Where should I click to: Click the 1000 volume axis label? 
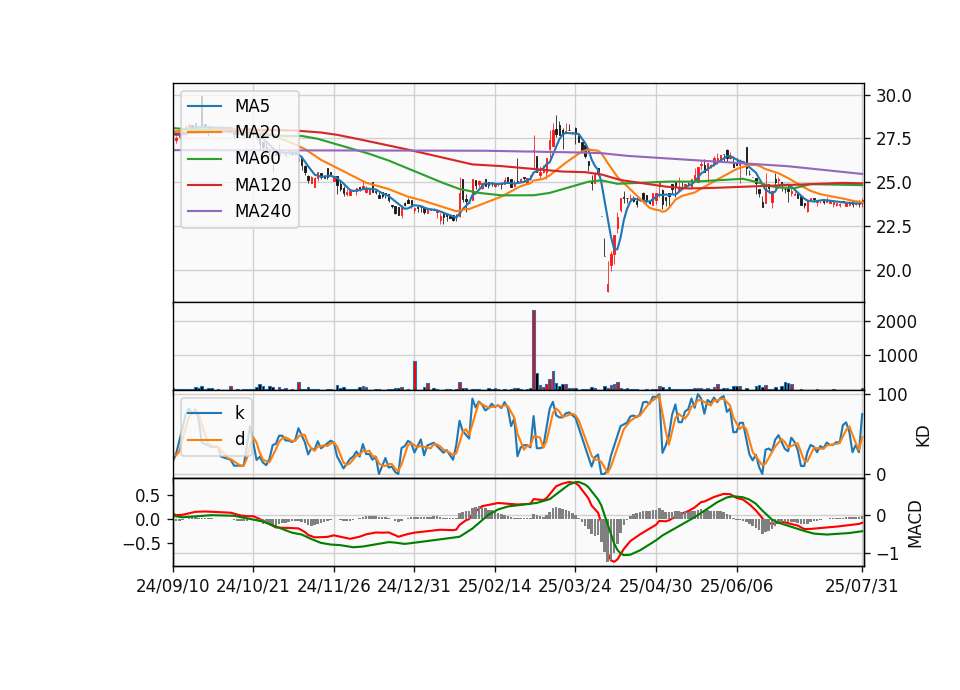[896, 356]
